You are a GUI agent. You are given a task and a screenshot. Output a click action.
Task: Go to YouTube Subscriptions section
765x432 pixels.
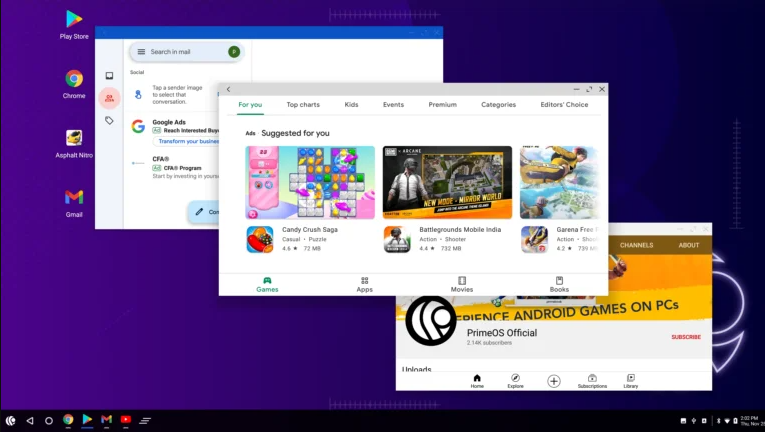click(592, 379)
